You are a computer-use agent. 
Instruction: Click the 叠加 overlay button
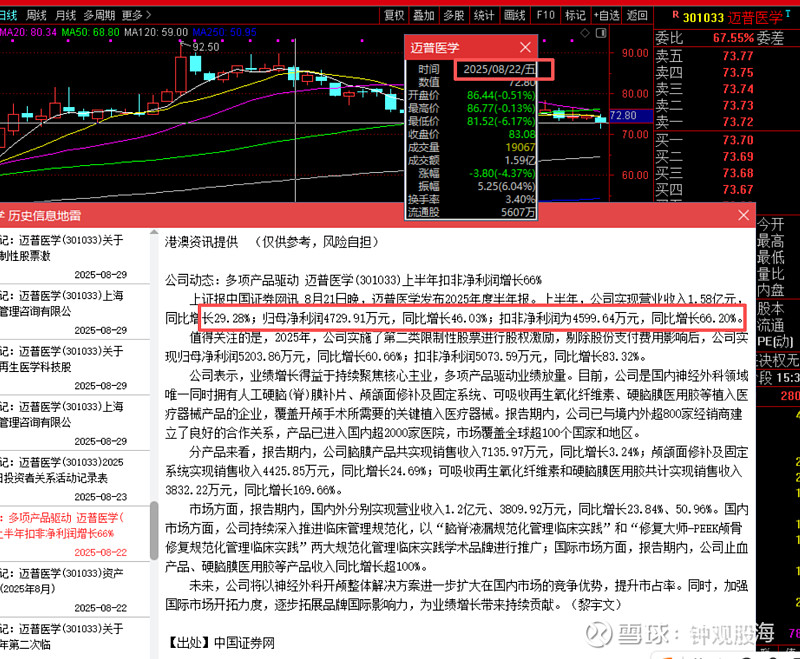423,15
